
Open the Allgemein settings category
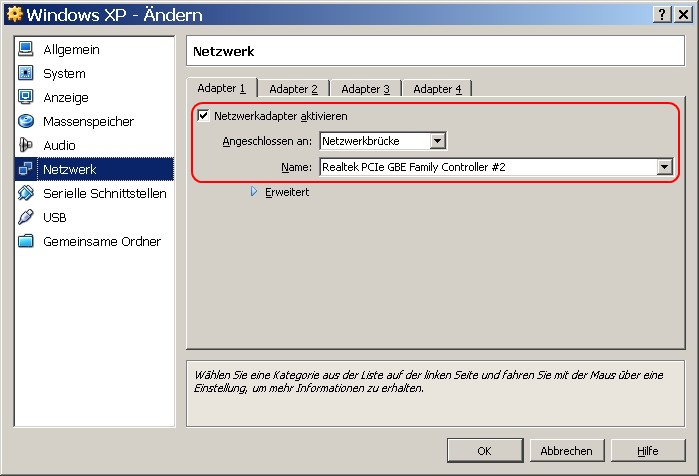click(71, 49)
